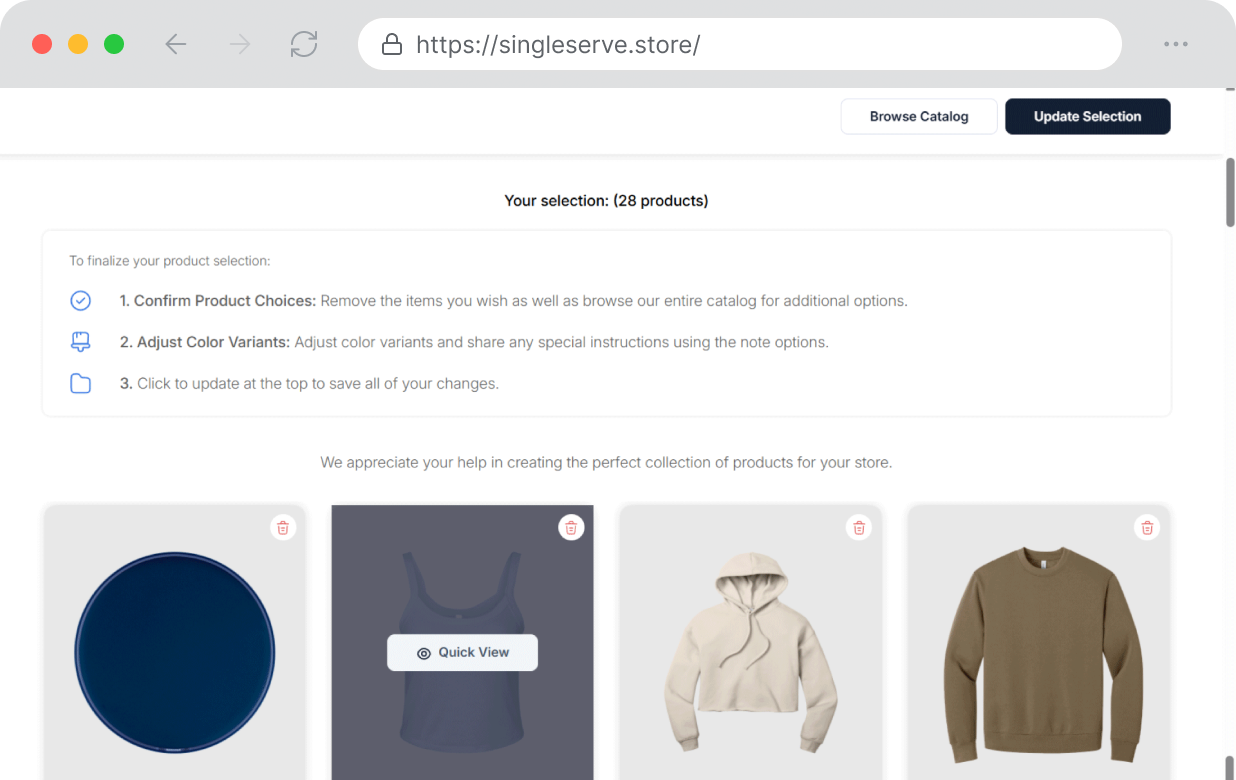Click the browser forward arrow
This screenshot has height=780, width=1236.
tap(240, 44)
